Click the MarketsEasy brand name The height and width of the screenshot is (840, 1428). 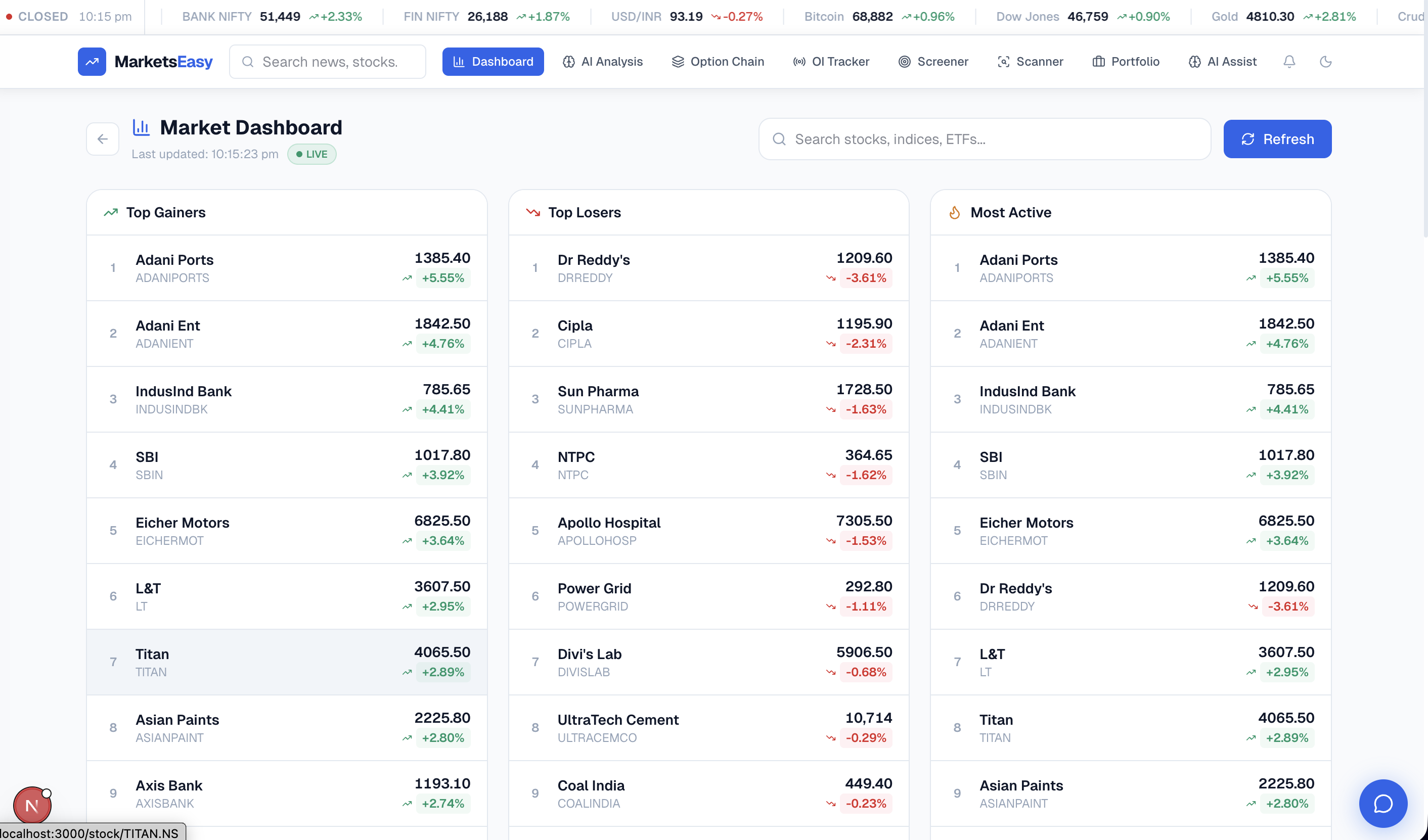click(x=163, y=61)
